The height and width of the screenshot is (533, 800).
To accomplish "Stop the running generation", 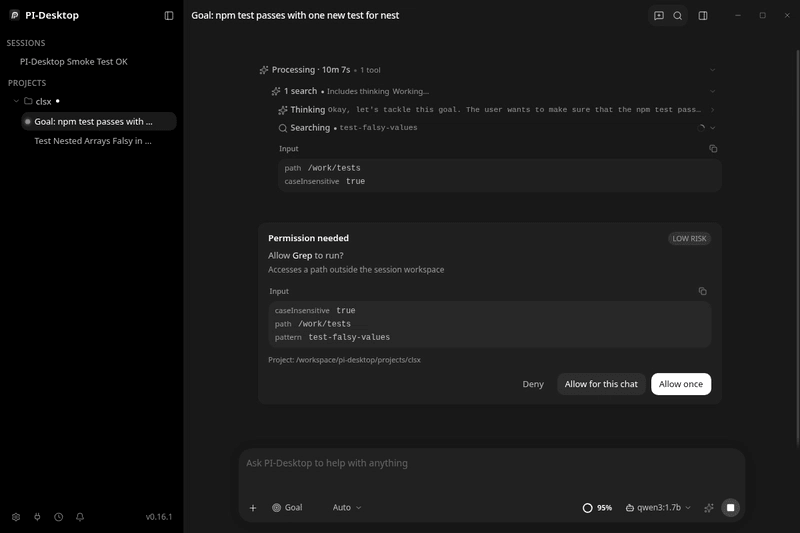I will coord(731,507).
